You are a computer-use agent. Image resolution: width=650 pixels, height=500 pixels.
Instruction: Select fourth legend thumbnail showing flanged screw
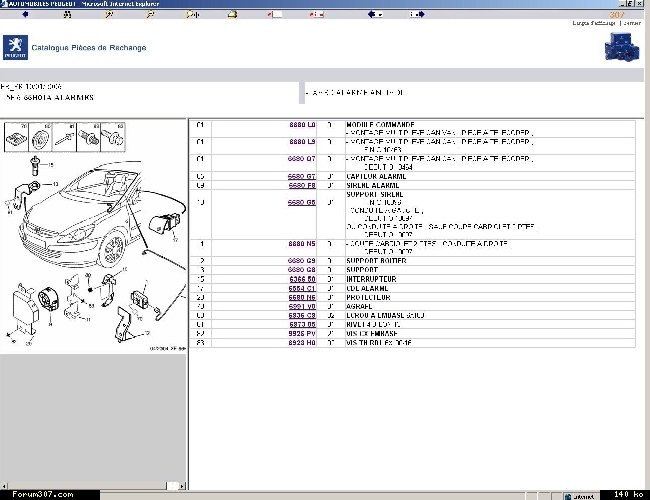88,137
